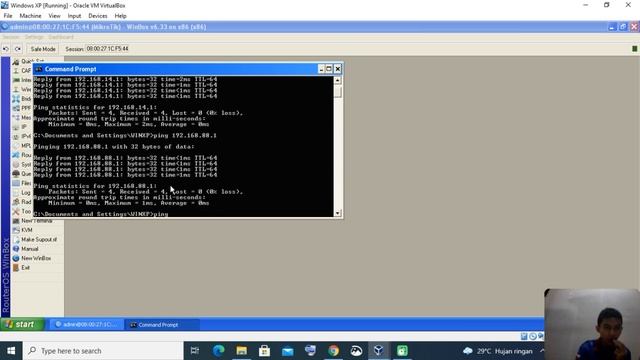Expand the IPv6 menu in WinBox
Image resolution: width=640 pixels, height=360 pixels.
tap(22, 136)
